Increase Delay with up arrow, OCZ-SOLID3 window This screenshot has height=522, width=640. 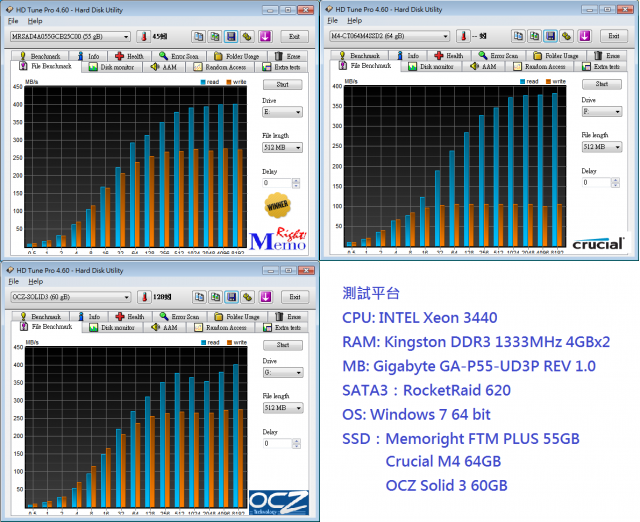(x=297, y=441)
